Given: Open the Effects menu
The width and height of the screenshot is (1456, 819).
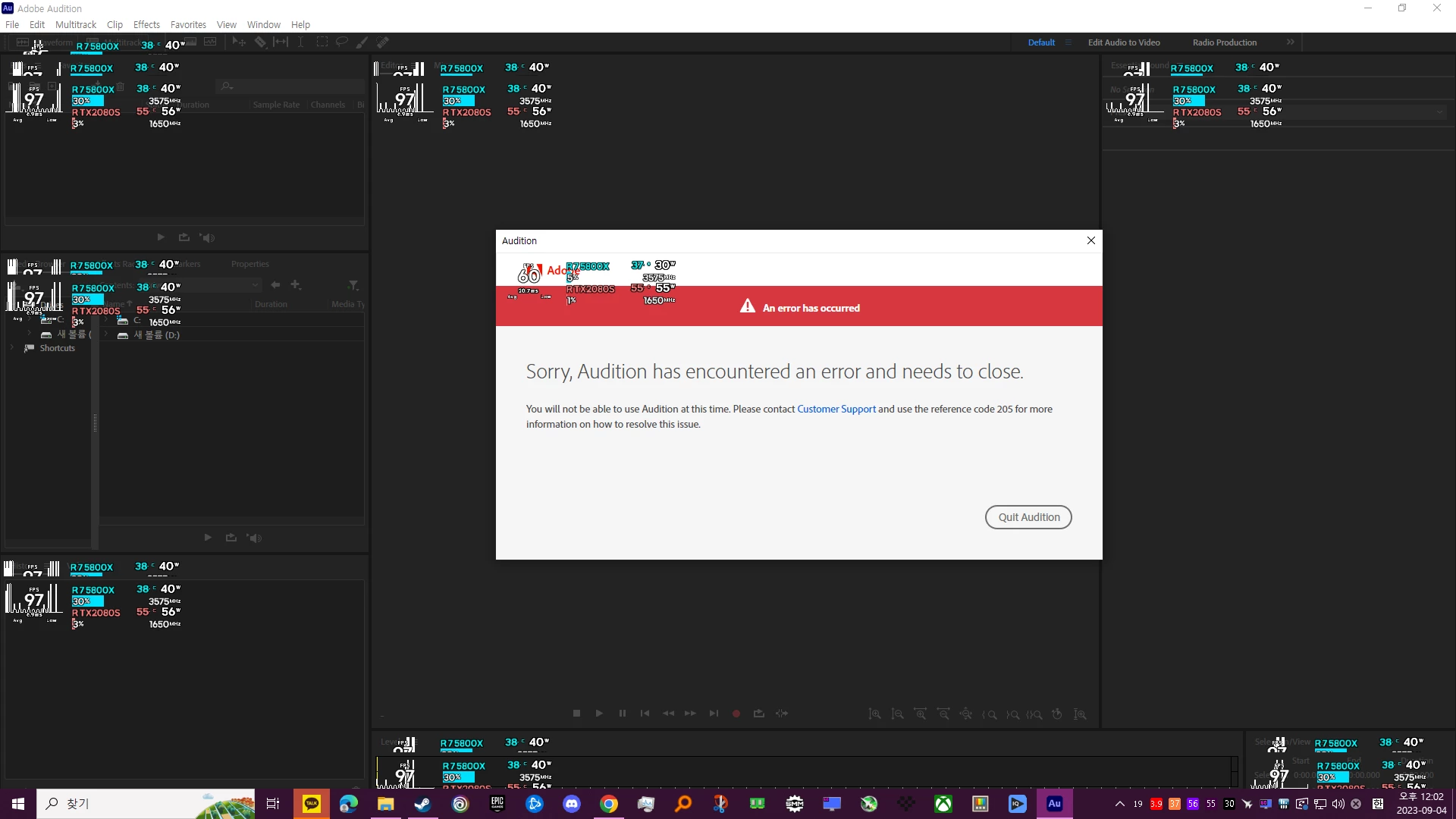Looking at the screenshot, I should (146, 24).
